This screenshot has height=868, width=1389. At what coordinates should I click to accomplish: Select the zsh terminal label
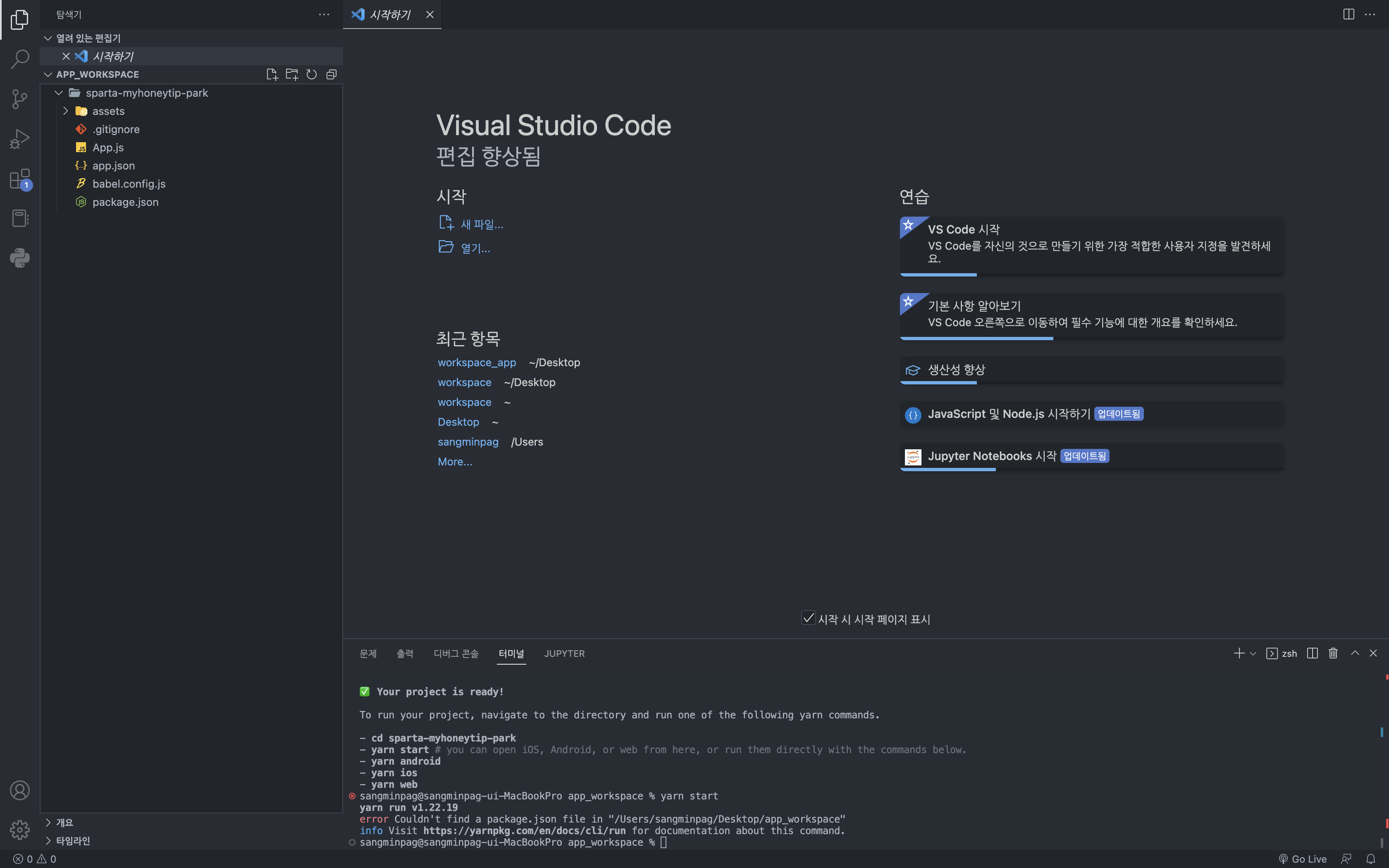click(x=1282, y=653)
